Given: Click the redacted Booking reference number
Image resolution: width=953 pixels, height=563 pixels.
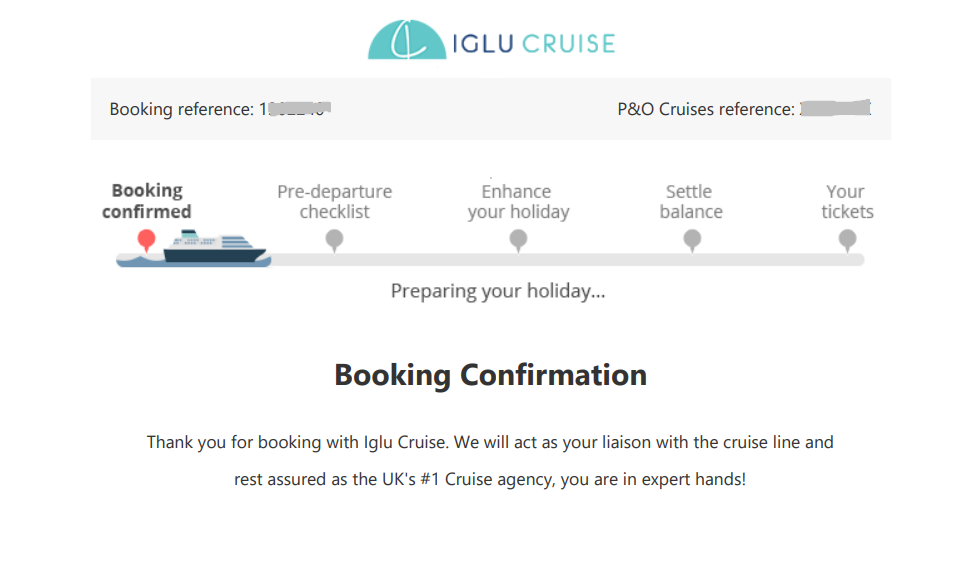Looking at the screenshot, I should pyautogui.click(x=296, y=109).
